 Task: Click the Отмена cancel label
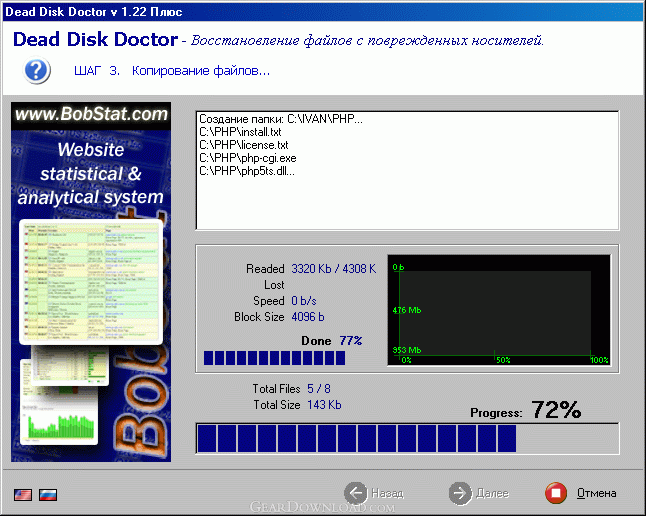597,493
